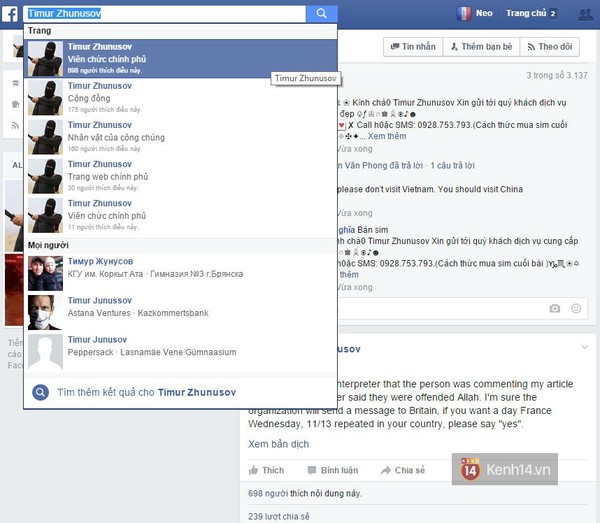Viewport: 600px width, 523px height.
Task: Click 'Mọi người' section header in dropdown
Action: (48, 245)
